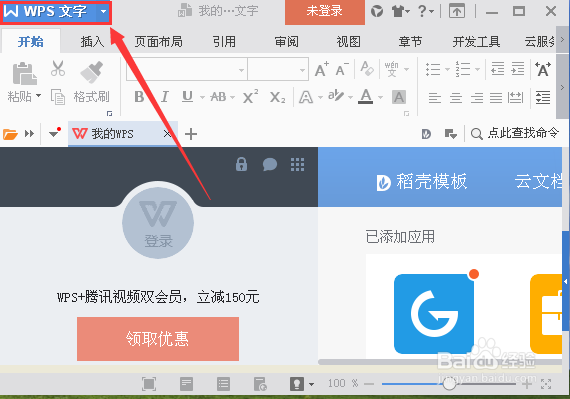Toggle AB strikethrough formatting
Screen dimensions: 570x399
tap(218, 97)
